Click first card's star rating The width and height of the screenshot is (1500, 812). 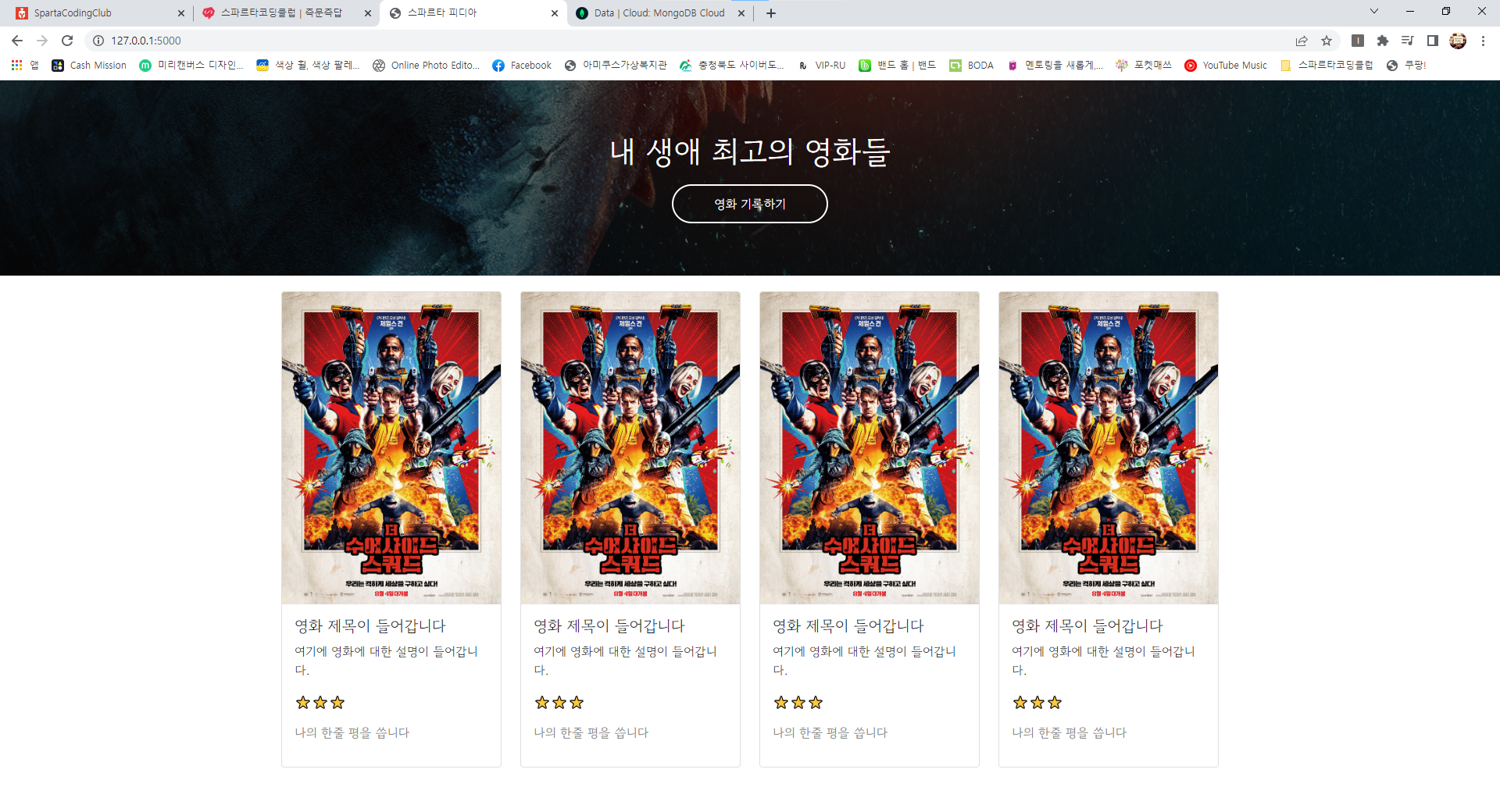click(x=320, y=703)
